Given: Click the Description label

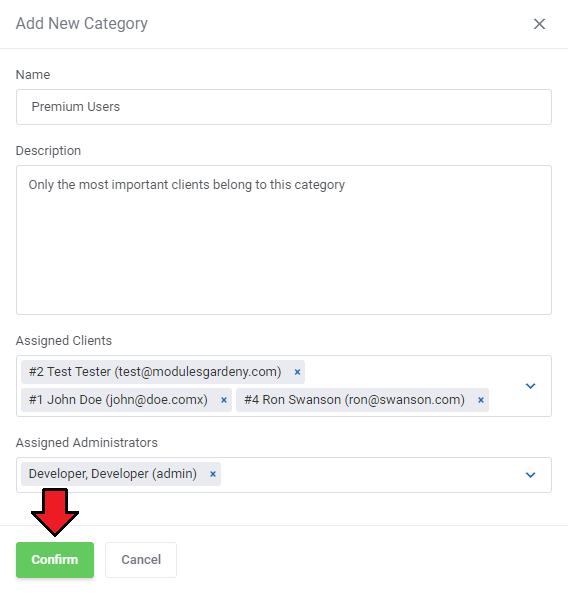Looking at the screenshot, I should [48, 151].
